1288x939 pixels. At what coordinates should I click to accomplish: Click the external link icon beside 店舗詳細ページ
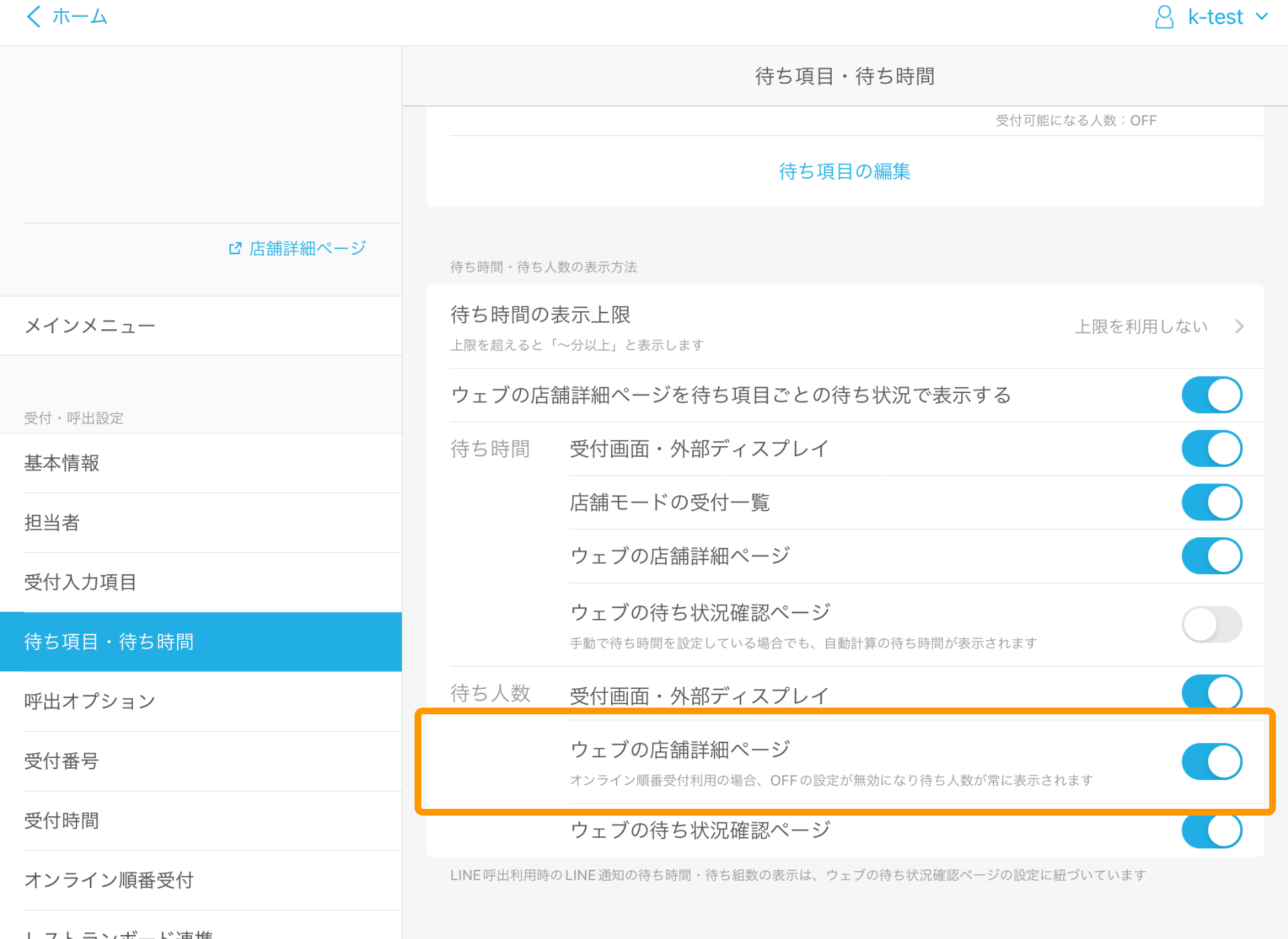235,249
